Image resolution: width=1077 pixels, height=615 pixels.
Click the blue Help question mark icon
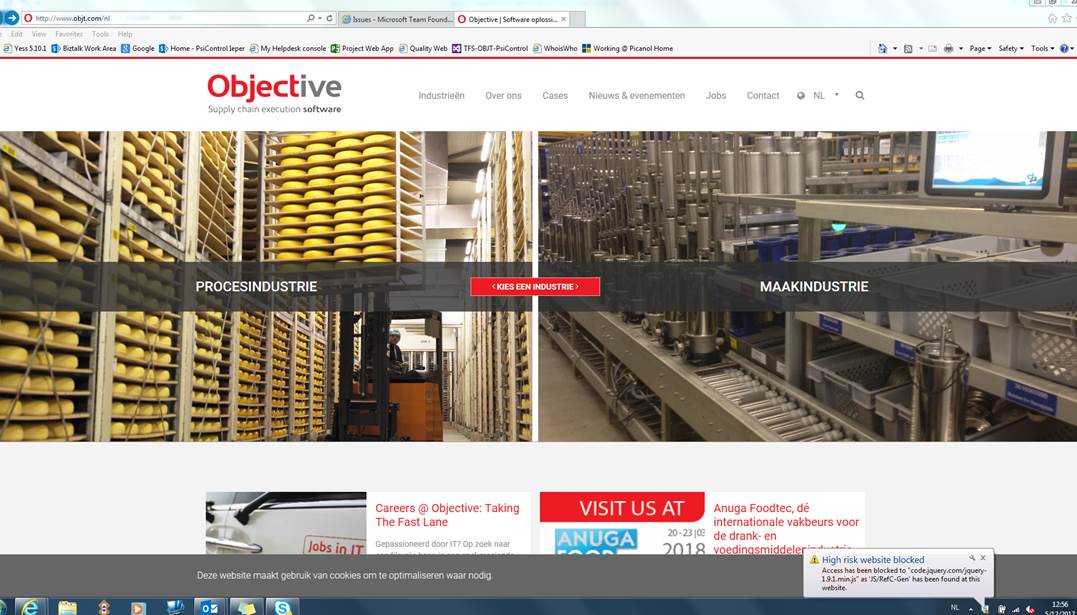[1064, 49]
